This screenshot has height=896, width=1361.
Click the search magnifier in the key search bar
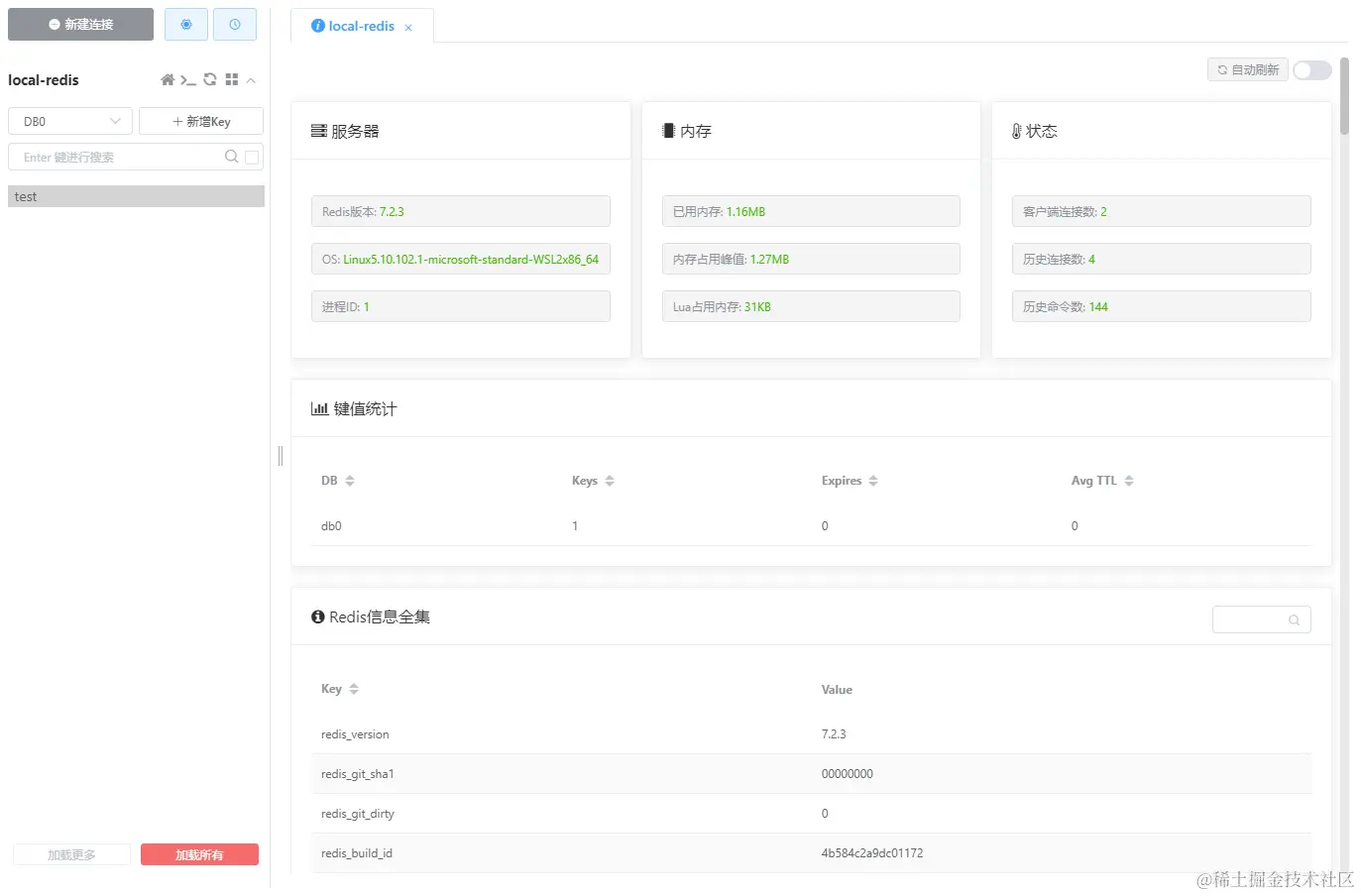[x=229, y=157]
